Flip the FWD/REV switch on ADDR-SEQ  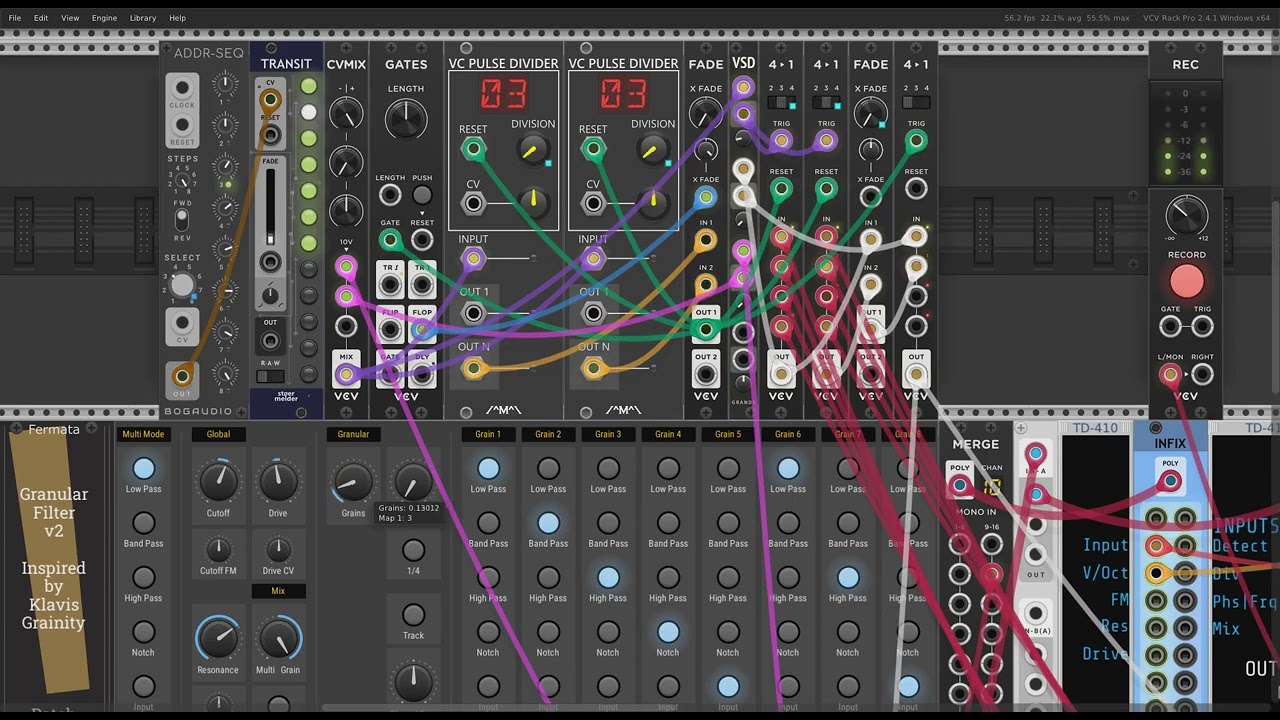tap(182, 217)
